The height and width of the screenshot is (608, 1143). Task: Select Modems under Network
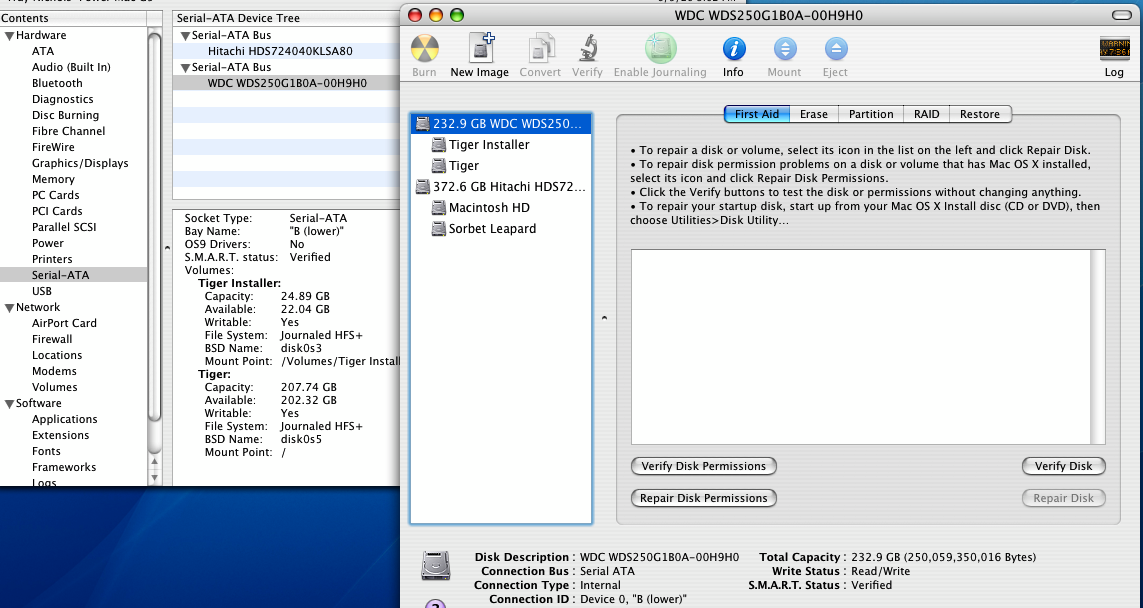[54, 372]
